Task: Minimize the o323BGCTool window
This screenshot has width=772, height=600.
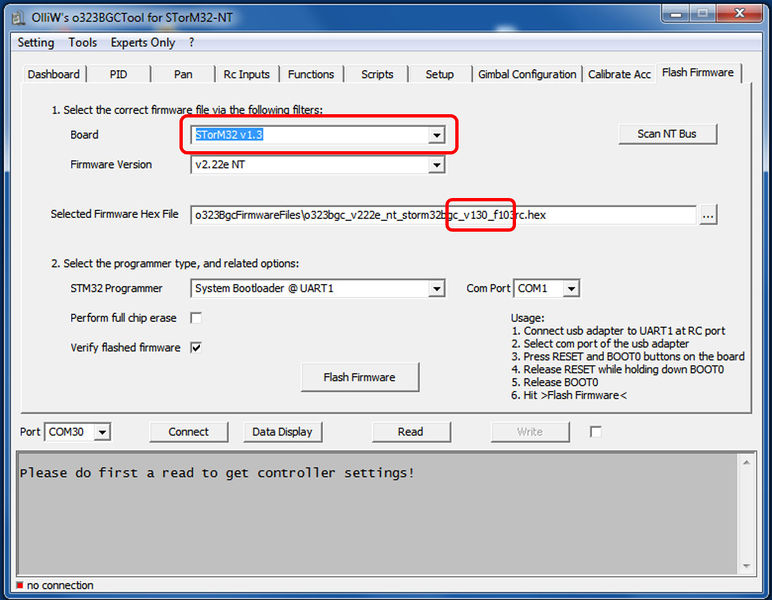Action: point(676,14)
